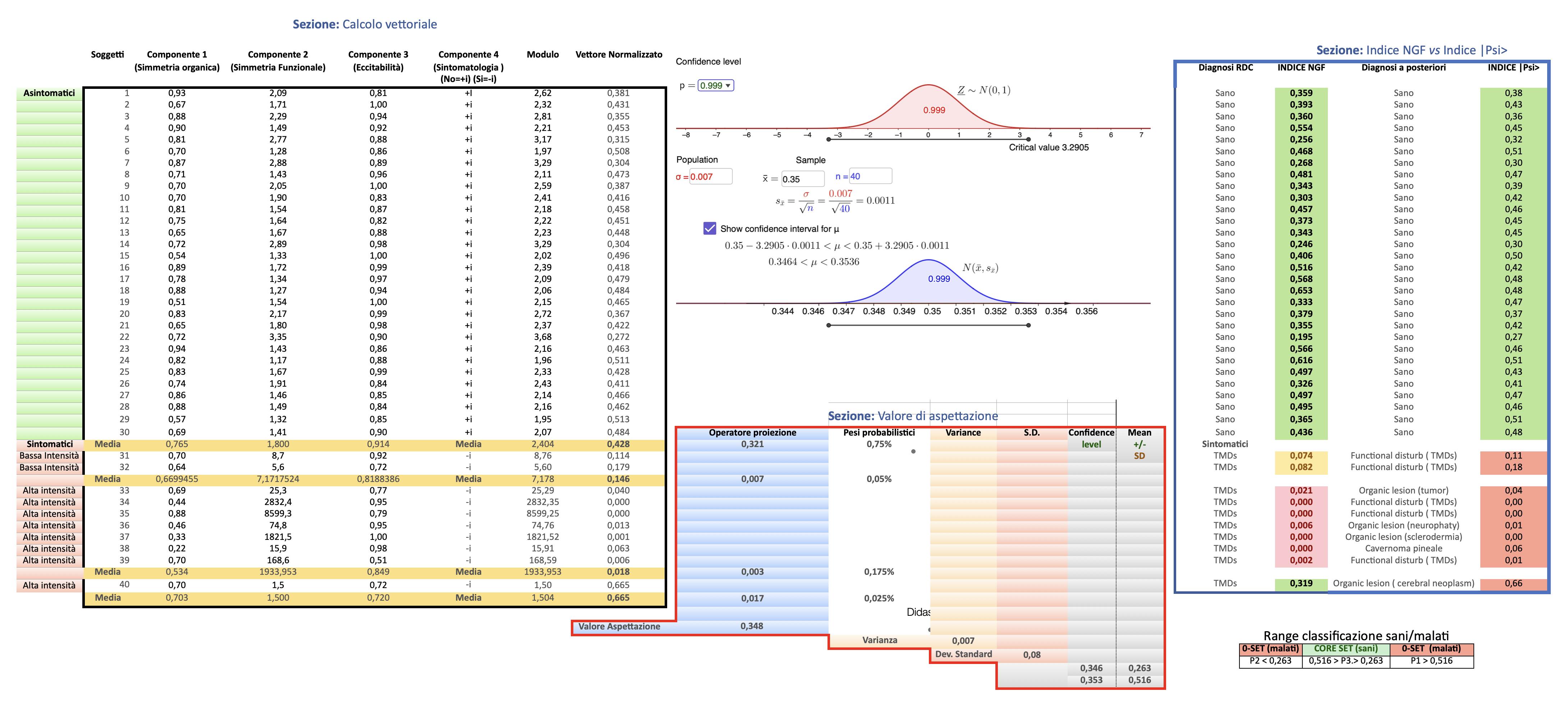
Task: Click the Vettore Normalizzato column header
Action: [x=618, y=55]
